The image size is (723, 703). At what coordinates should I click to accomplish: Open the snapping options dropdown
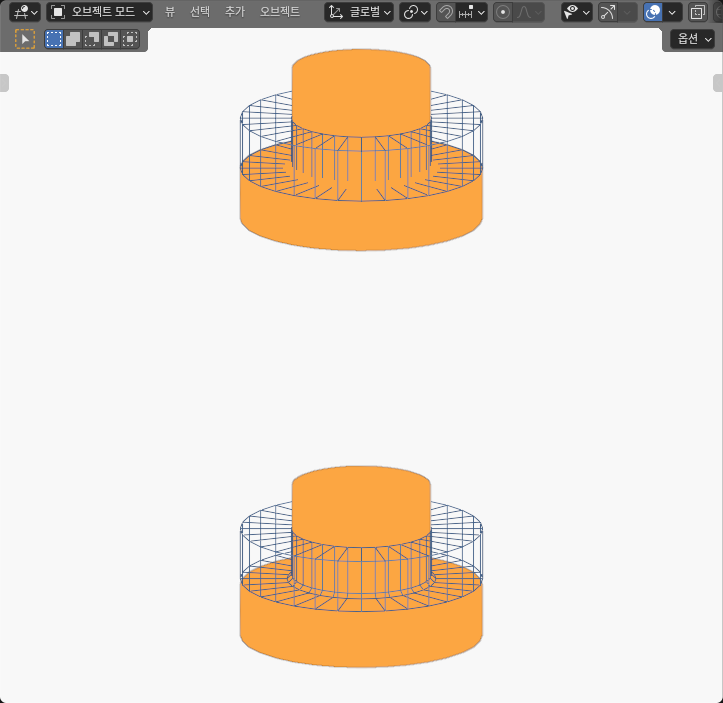[x=471, y=12]
